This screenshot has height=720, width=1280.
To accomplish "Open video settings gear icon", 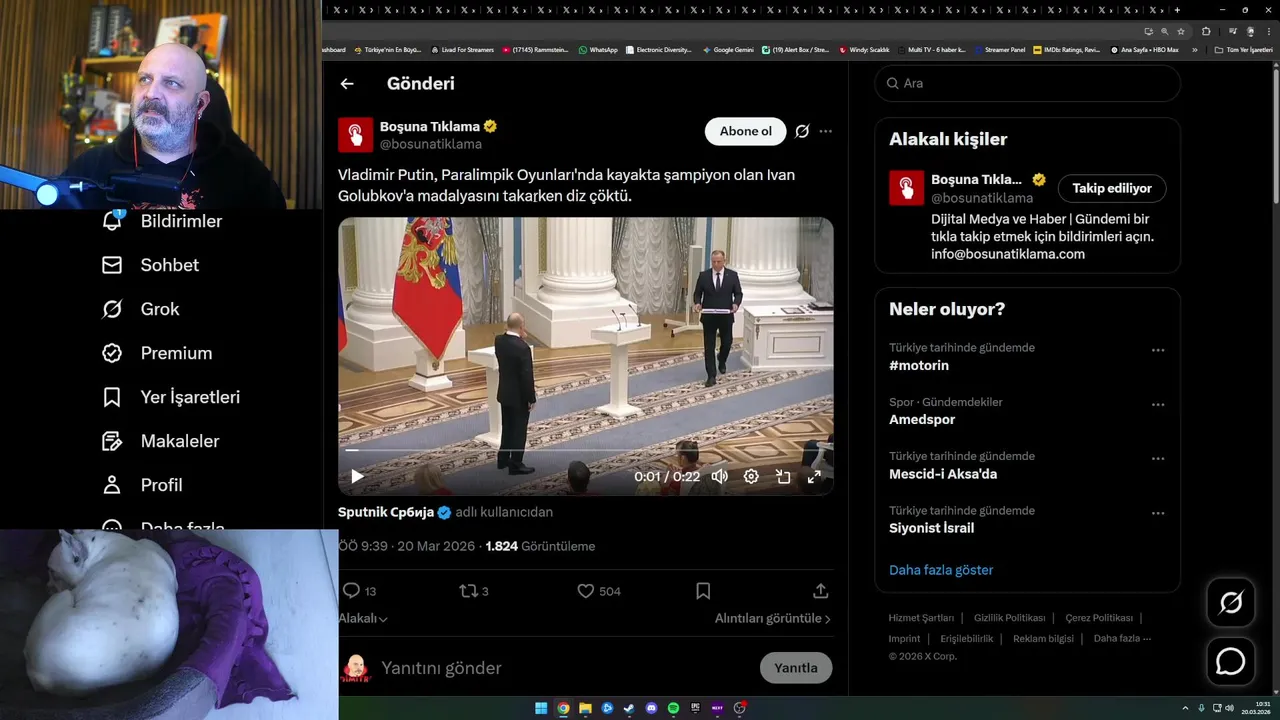I will [751, 477].
